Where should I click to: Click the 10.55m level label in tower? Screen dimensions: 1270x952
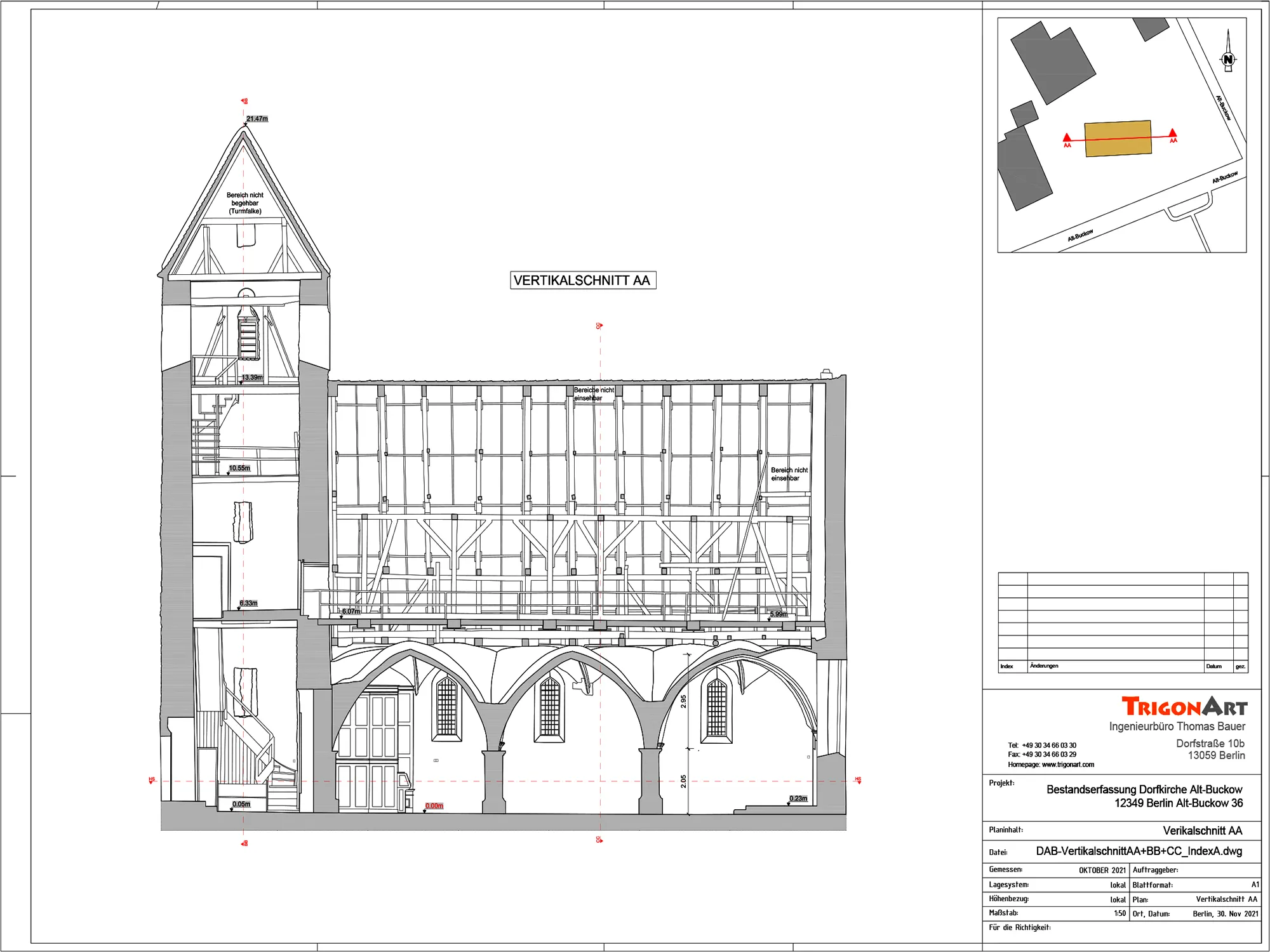pos(239,468)
